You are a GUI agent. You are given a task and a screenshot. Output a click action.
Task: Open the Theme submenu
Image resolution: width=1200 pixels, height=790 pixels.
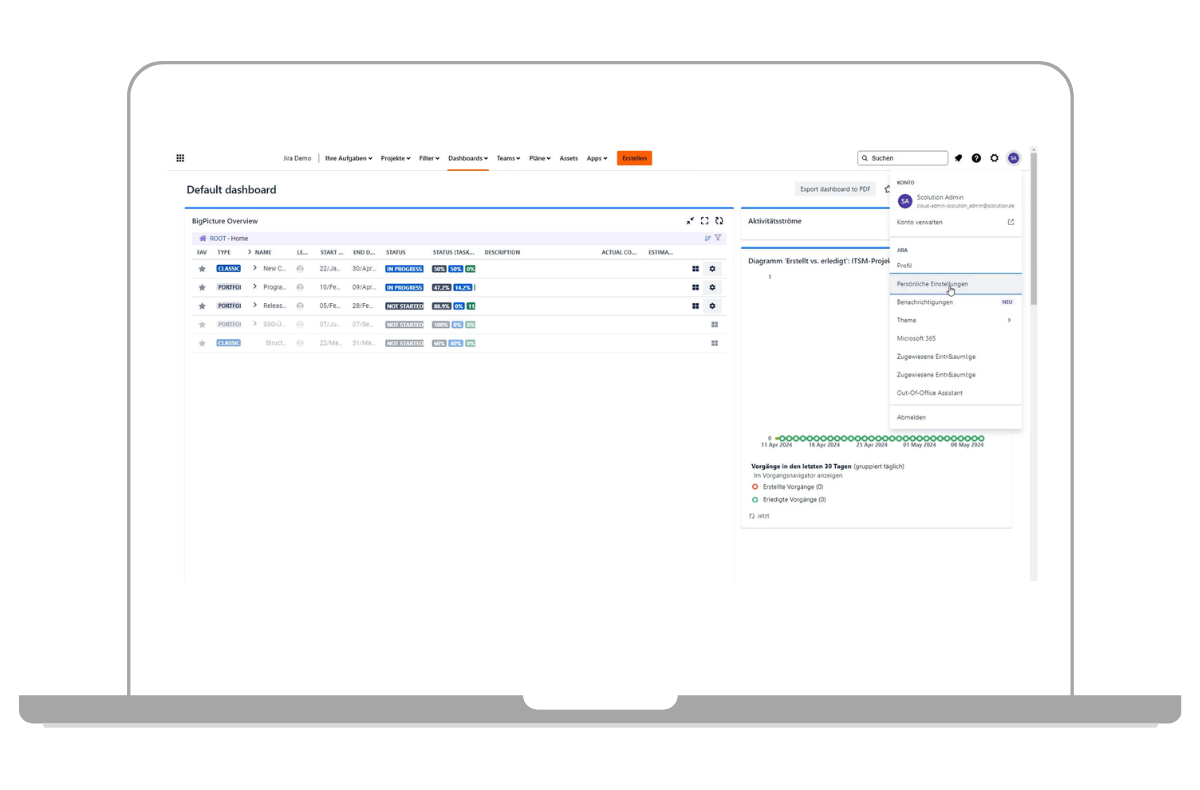tap(954, 320)
